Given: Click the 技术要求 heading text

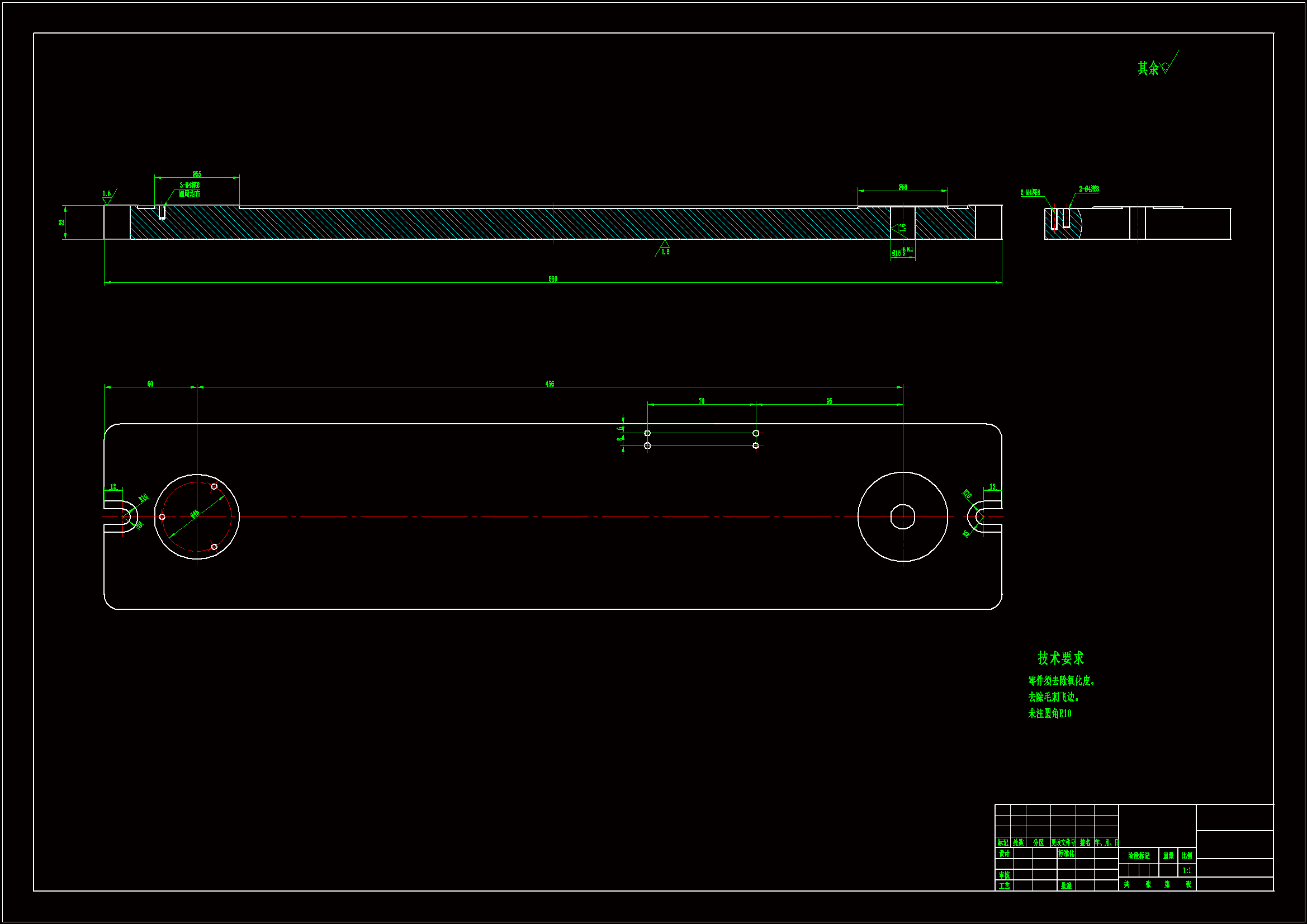Looking at the screenshot, I should coord(1060,658).
